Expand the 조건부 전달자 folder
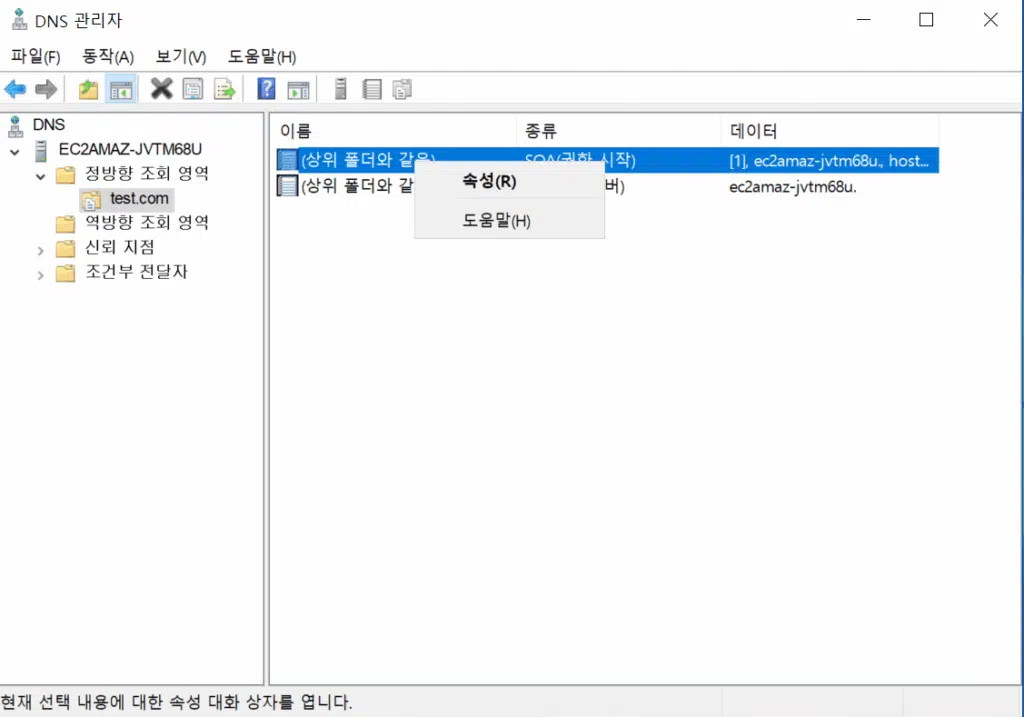1024x717 pixels. (x=41, y=274)
